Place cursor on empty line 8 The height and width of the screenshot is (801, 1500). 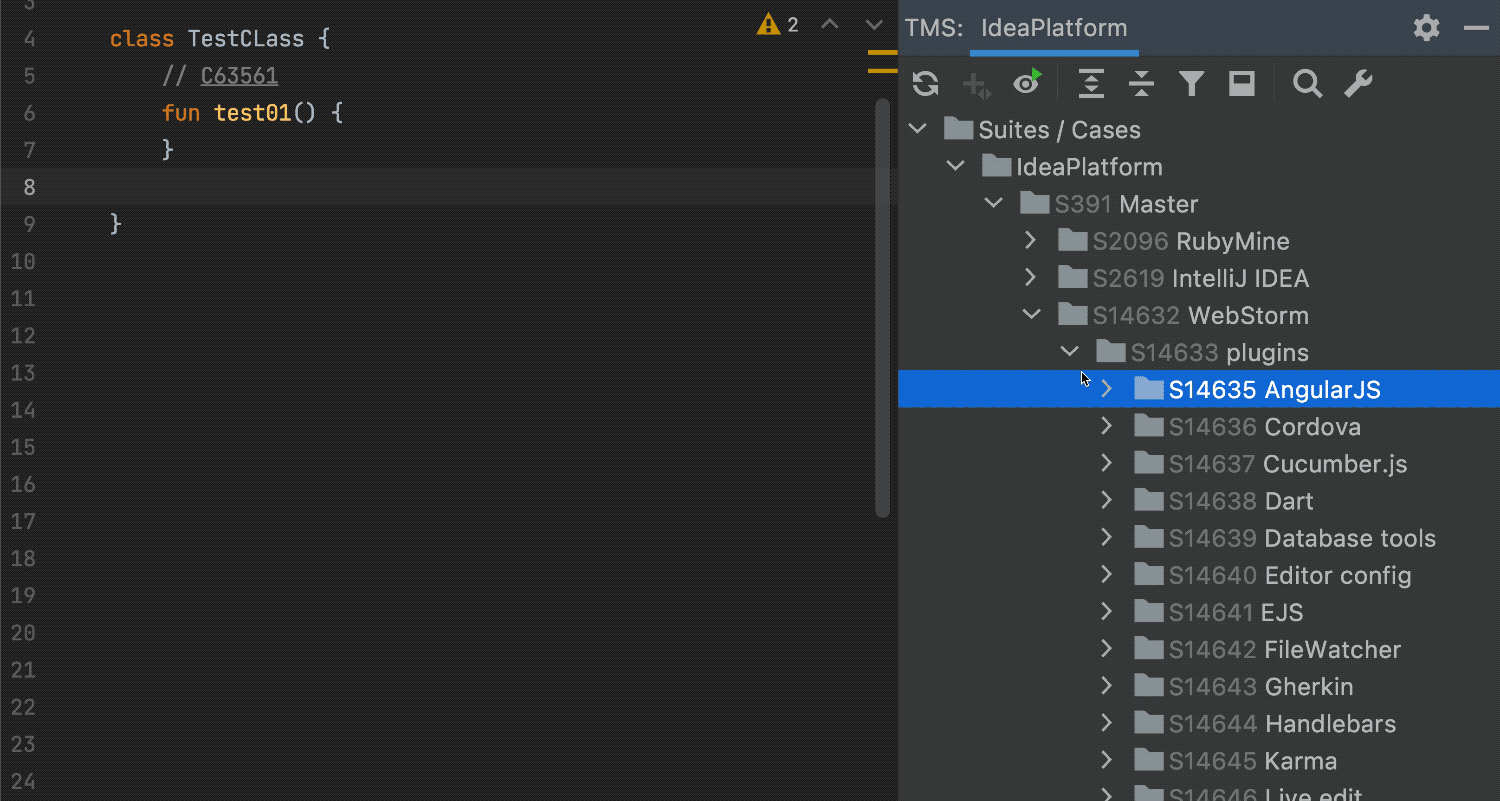point(450,187)
